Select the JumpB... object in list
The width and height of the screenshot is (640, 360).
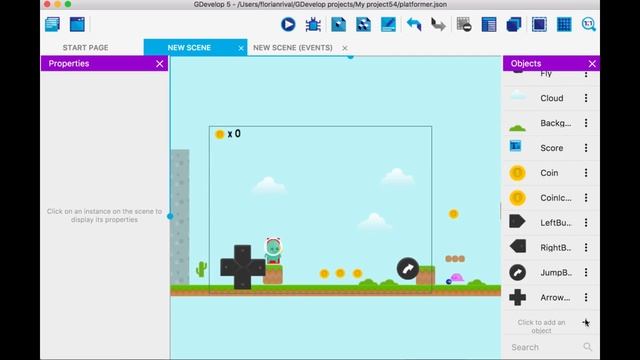pyautogui.click(x=551, y=272)
